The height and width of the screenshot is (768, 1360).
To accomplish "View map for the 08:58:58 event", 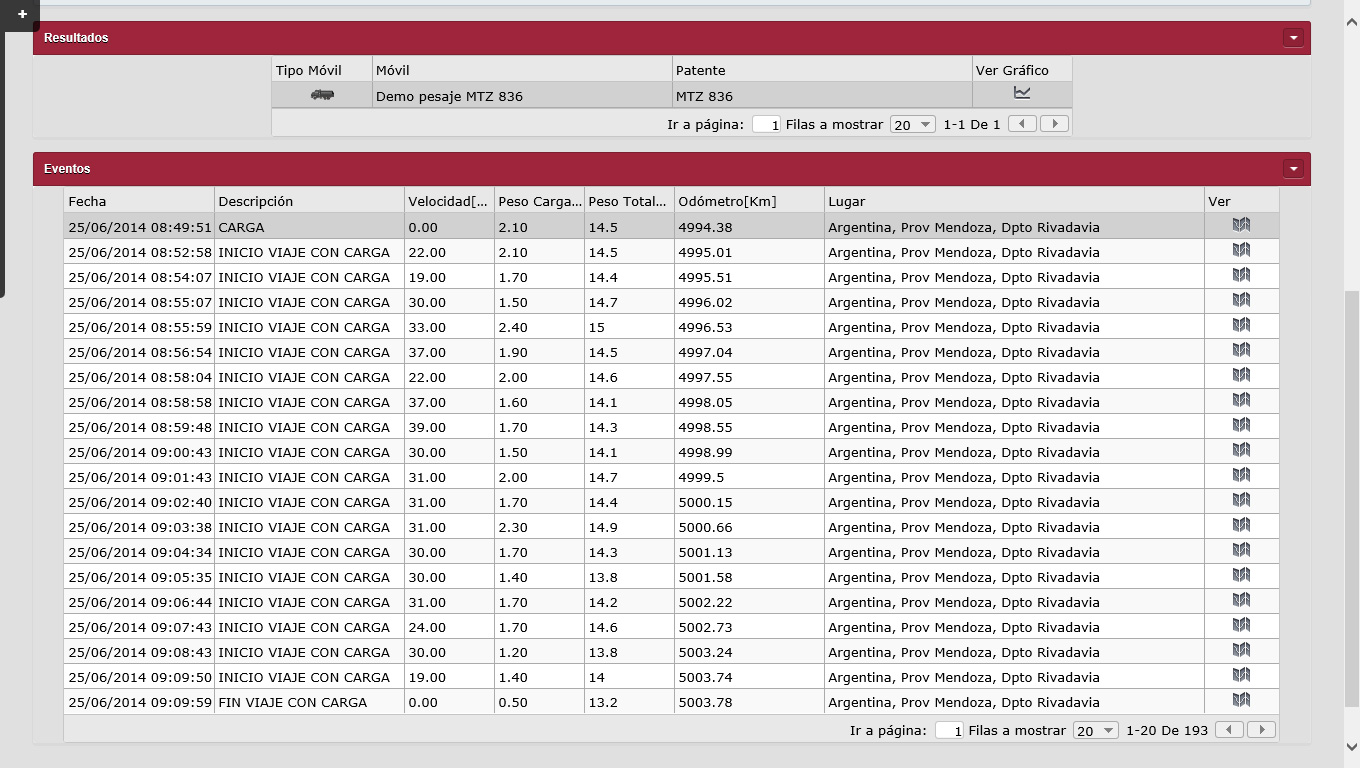I will pos(1242,400).
